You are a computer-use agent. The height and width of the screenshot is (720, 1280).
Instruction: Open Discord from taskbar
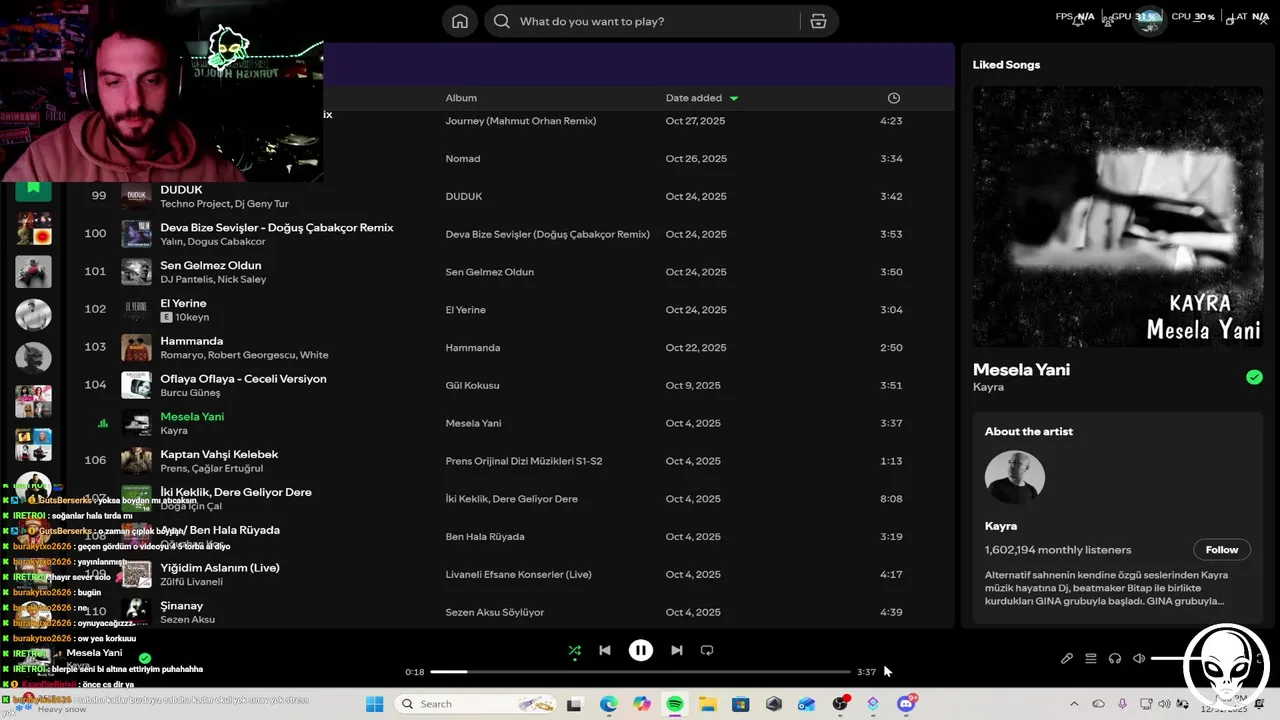(906, 704)
